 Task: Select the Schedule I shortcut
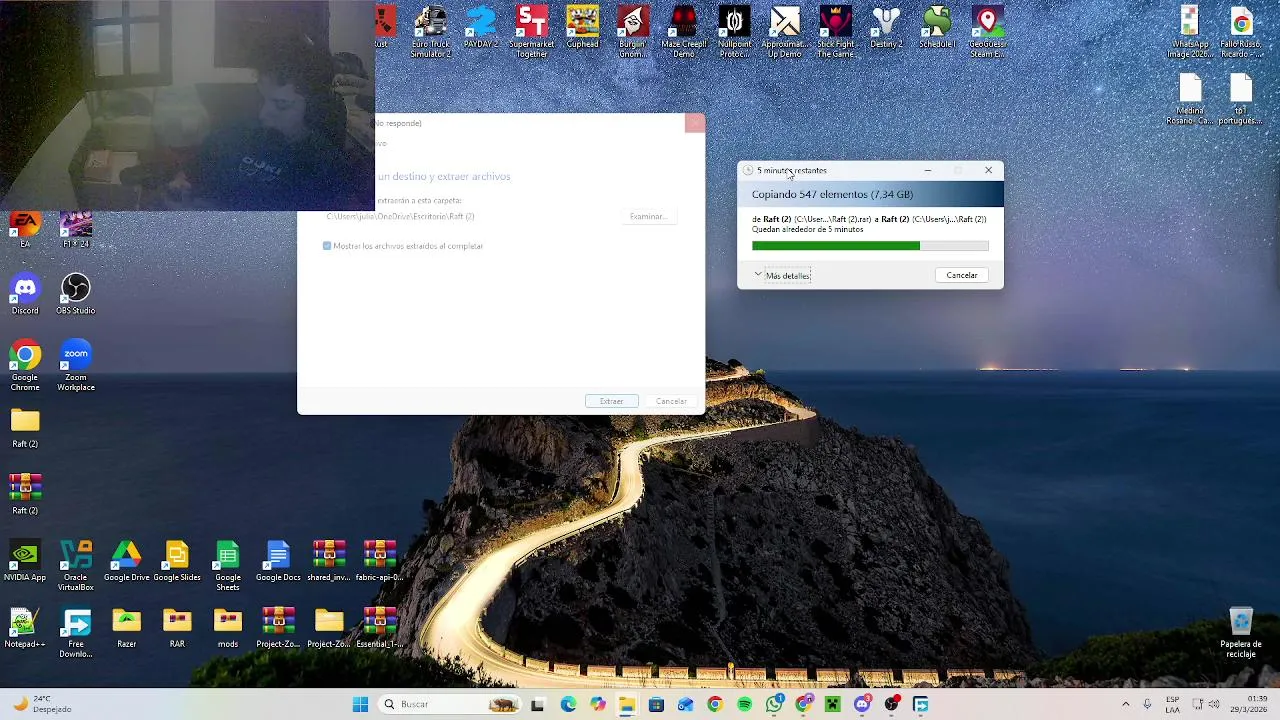[937, 28]
